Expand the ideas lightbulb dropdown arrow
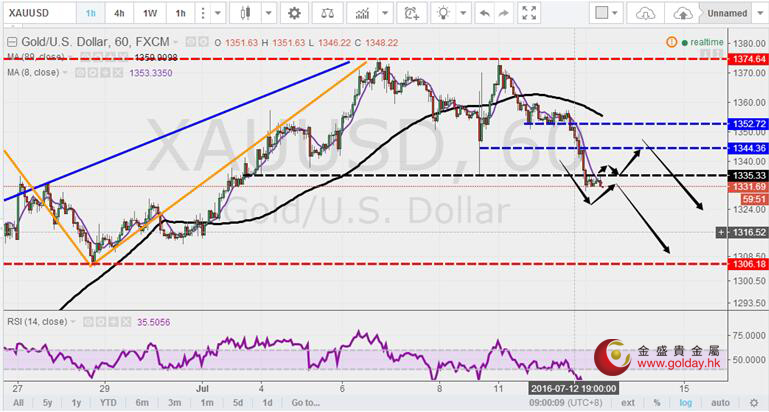Image resolution: width=769 pixels, height=412 pixels. [x=463, y=13]
